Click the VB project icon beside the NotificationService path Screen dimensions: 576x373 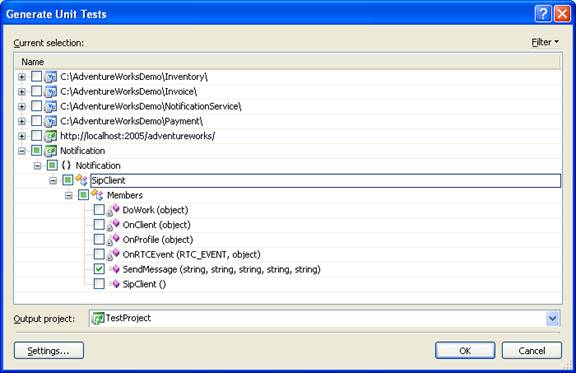pyautogui.click(x=51, y=106)
